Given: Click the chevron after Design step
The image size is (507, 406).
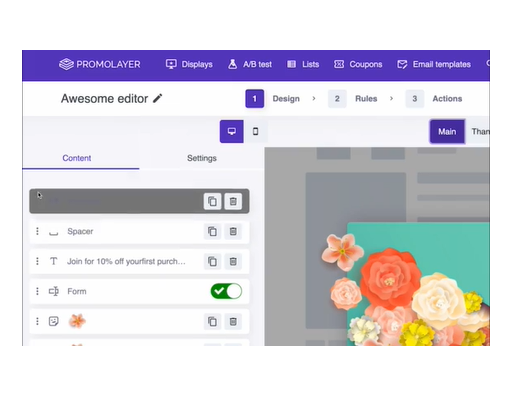Looking at the screenshot, I should [314, 99].
